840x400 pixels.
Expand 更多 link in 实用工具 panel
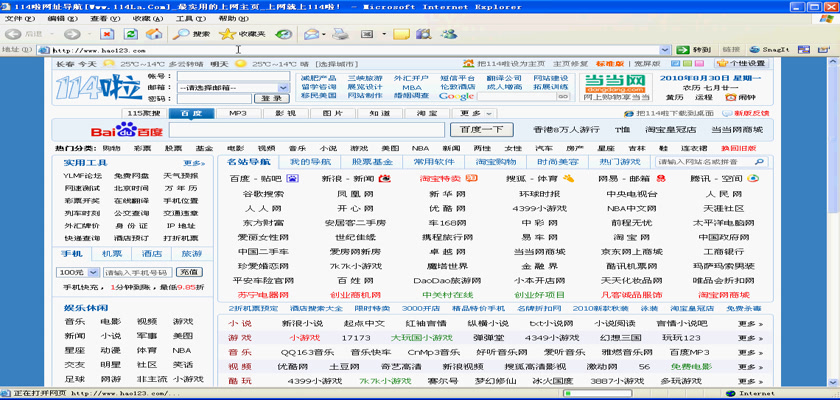193,163
